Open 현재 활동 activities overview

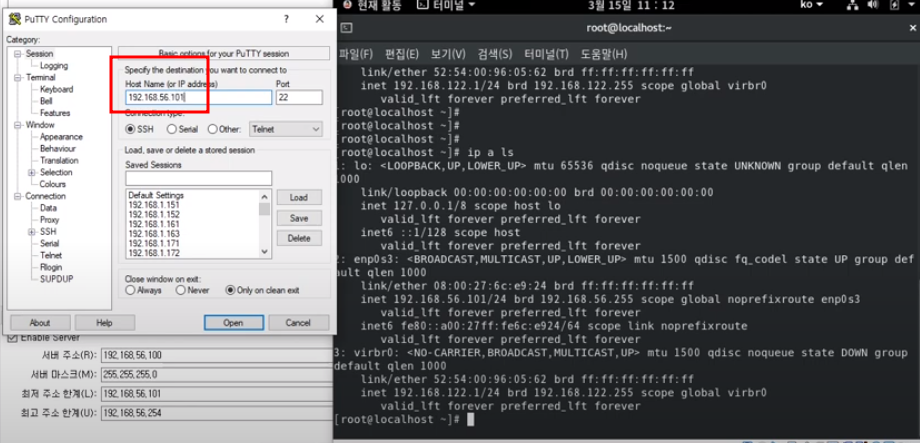(373, 5)
